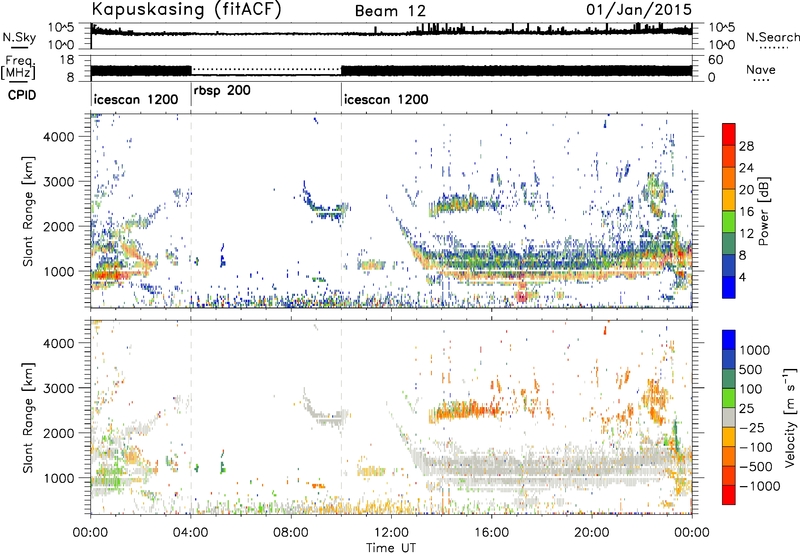Image resolution: width=800 pixels, height=554 pixels.
Task: Click the "500" tick on Velocity color bar
Action: point(752,370)
